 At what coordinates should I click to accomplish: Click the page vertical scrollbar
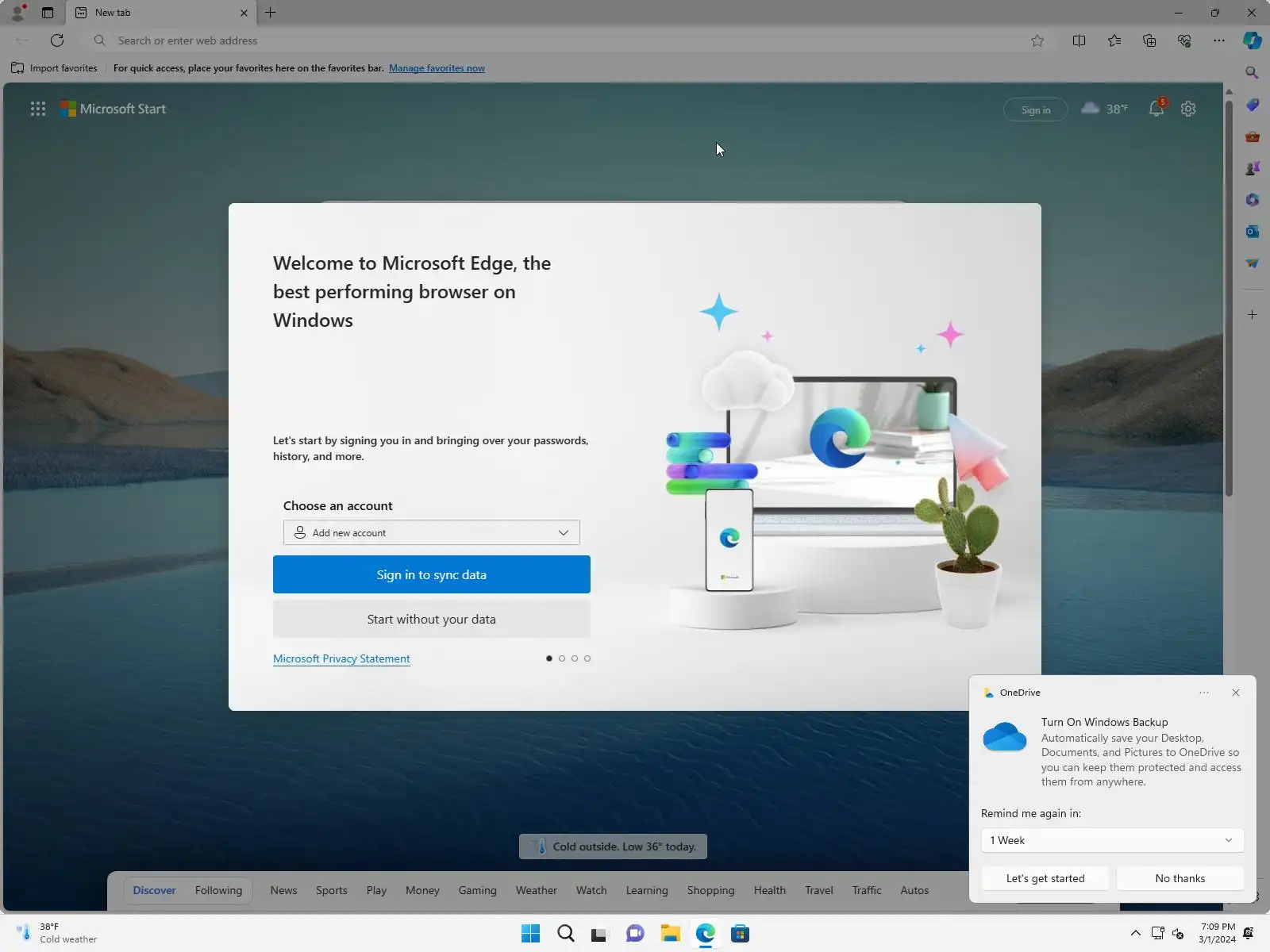coord(1229,298)
